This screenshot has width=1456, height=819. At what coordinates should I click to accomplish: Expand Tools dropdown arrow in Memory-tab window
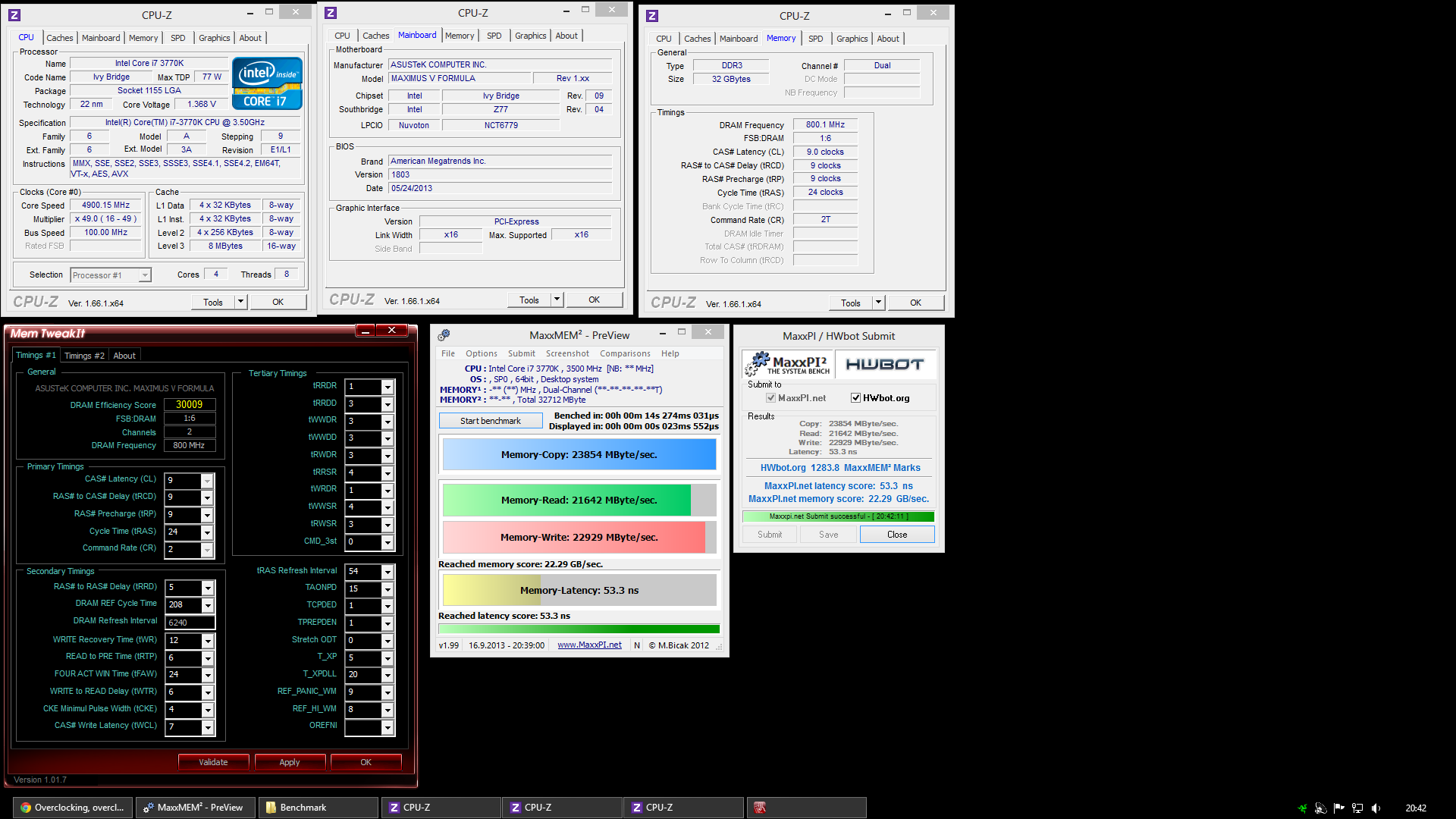click(x=879, y=303)
